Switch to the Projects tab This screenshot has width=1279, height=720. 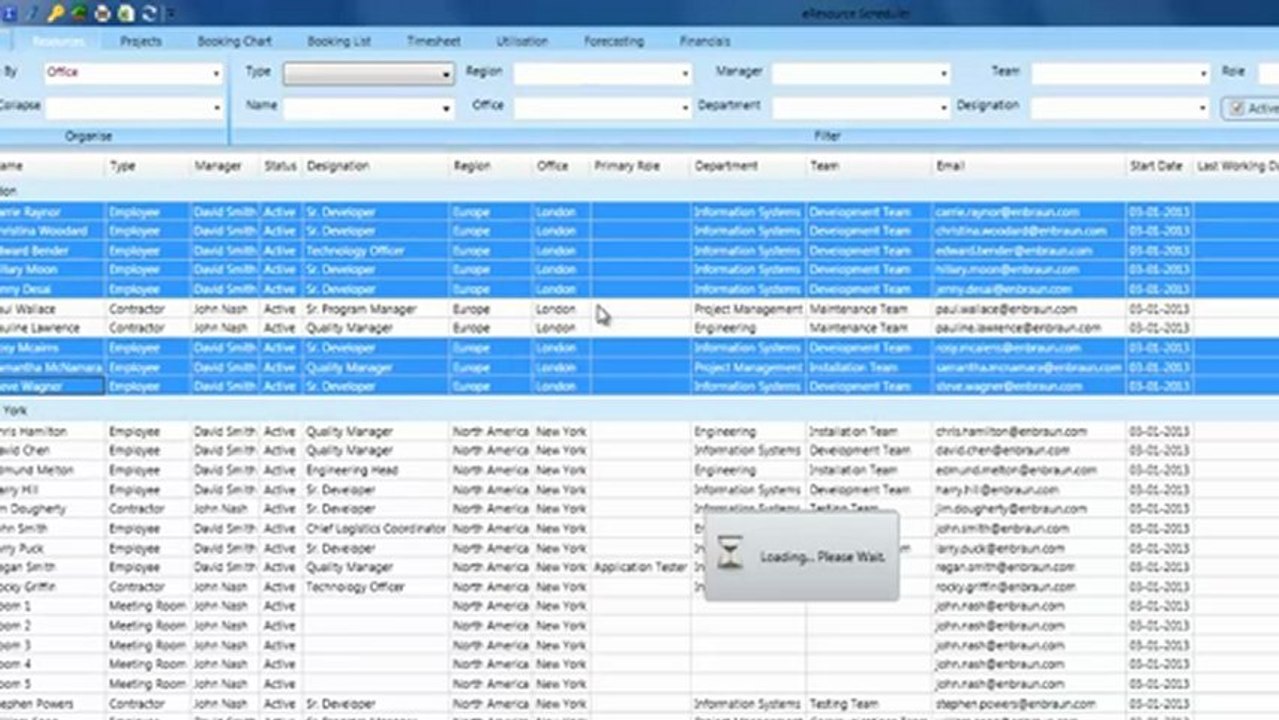(141, 41)
